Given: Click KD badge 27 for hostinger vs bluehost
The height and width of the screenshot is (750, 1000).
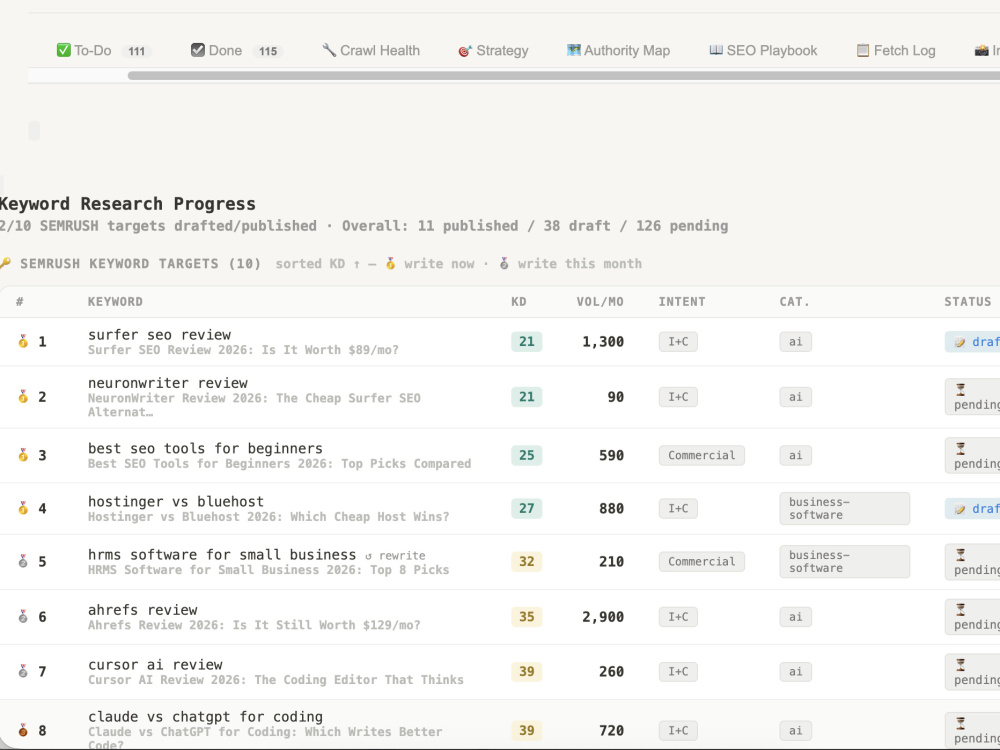Looking at the screenshot, I should click(527, 508).
